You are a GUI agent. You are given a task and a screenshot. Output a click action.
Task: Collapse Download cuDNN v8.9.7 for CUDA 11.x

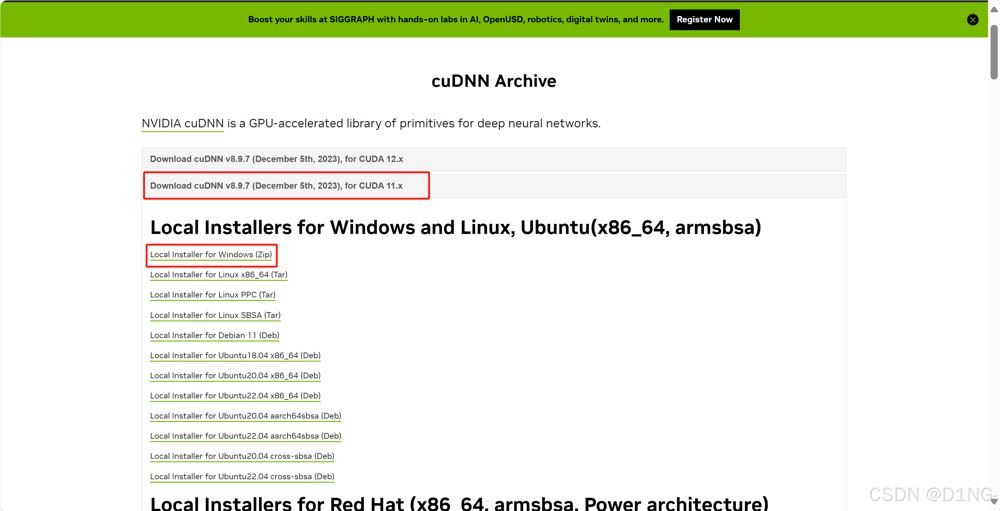tap(494, 186)
